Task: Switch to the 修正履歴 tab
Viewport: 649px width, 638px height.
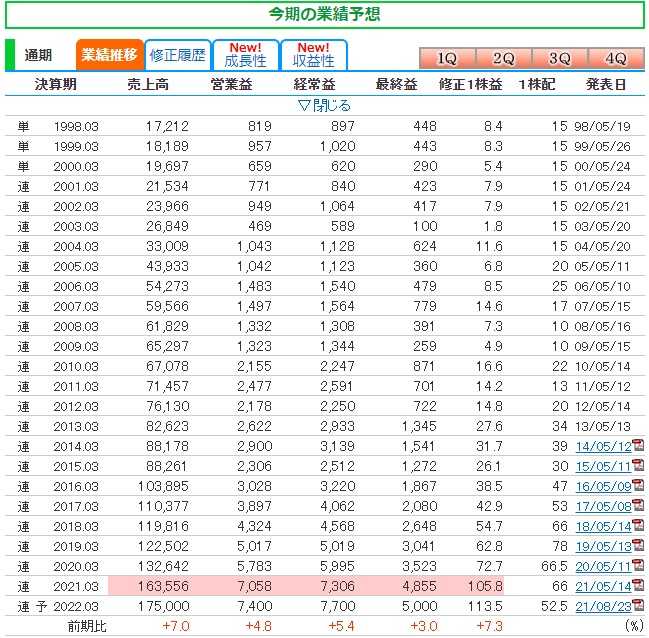Action: [x=176, y=55]
